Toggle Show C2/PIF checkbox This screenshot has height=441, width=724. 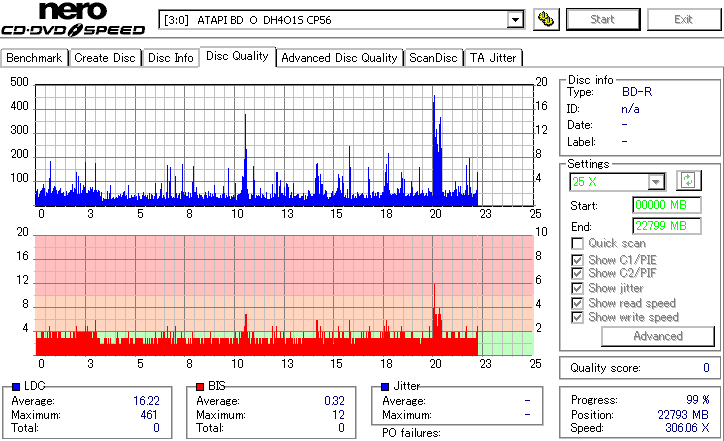coord(577,273)
